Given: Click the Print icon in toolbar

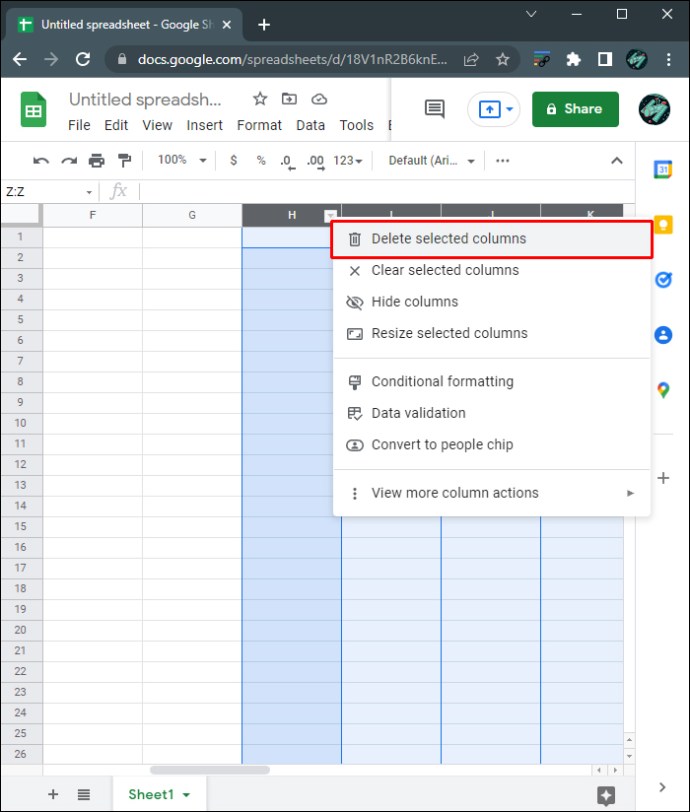Looking at the screenshot, I should (96, 160).
